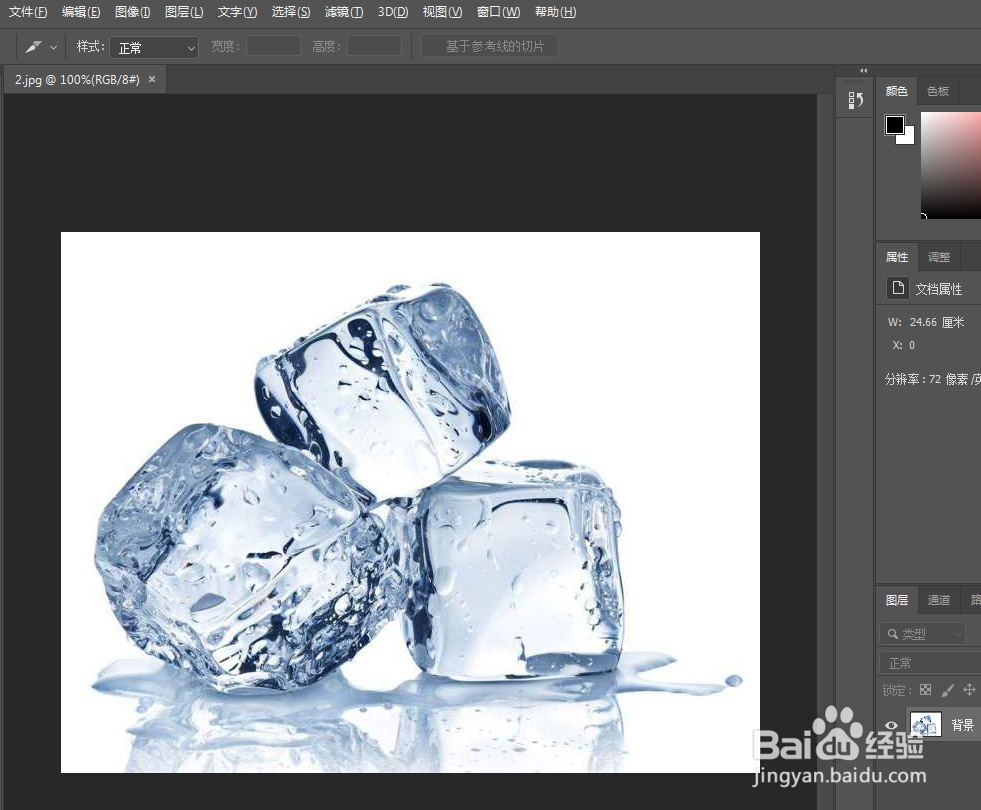Image resolution: width=981 pixels, height=810 pixels.
Task: Click the lock transparent pixels checkerboard icon
Action: (925, 689)
